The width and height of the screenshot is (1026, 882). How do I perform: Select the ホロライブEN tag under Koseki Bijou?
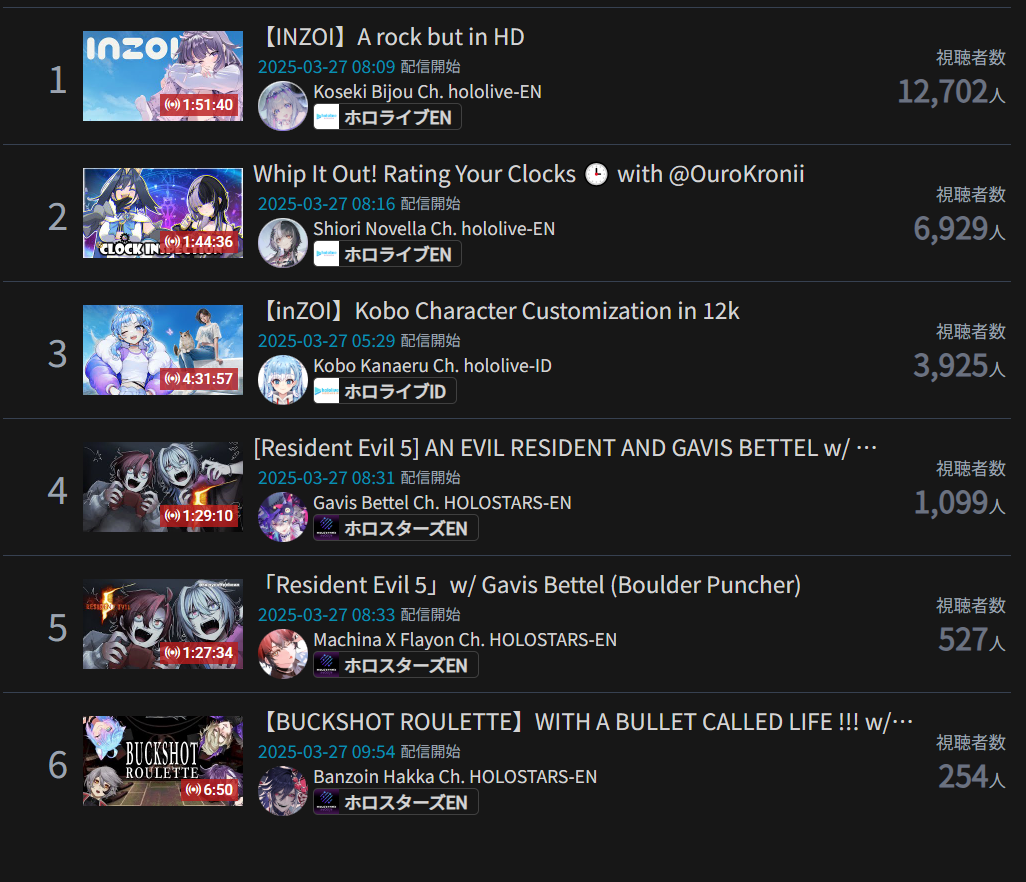tap(387, 117)
